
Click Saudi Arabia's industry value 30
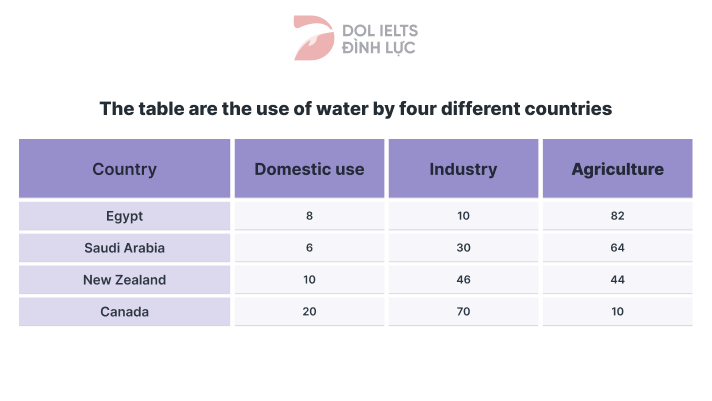463,248
